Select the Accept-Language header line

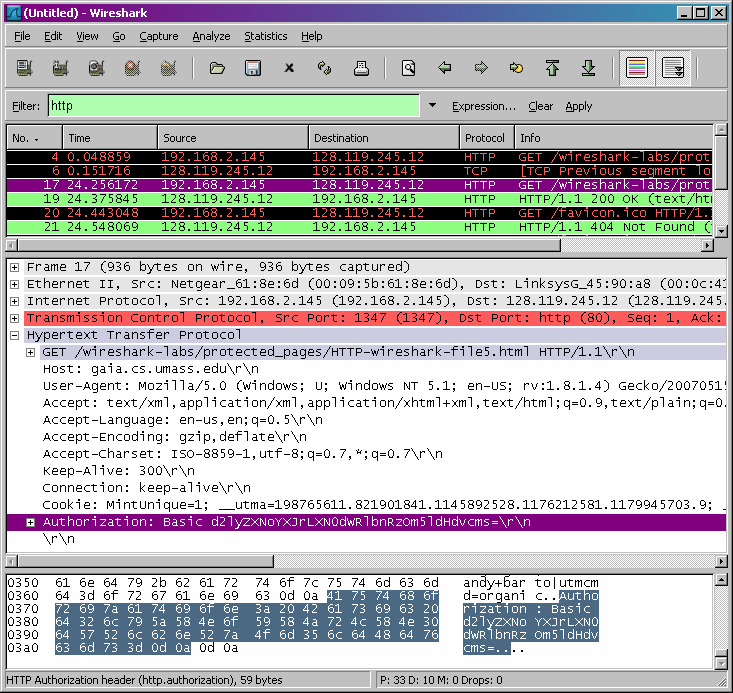coord(182,420)
